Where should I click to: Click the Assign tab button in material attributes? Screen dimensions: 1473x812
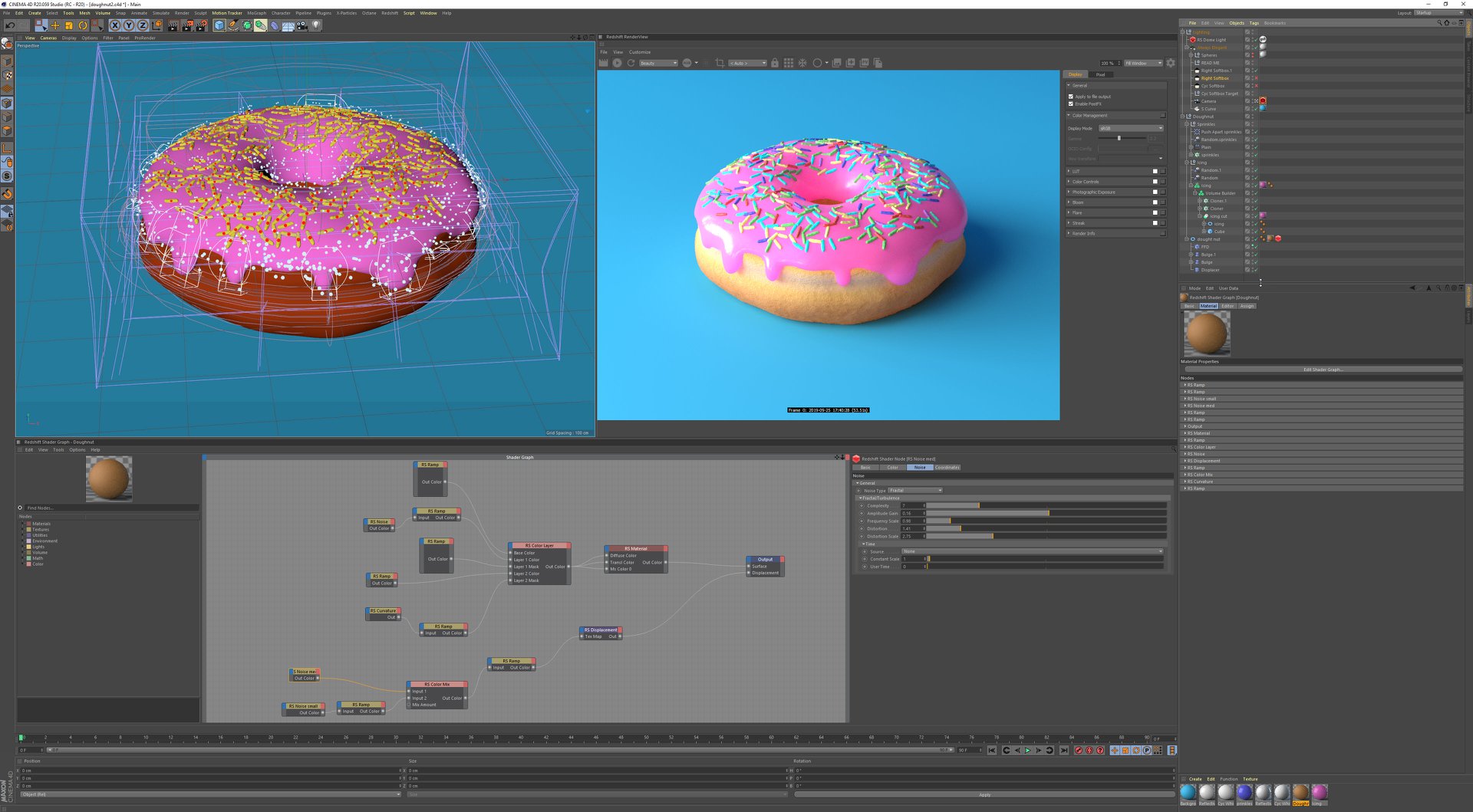click(1247, 306)
